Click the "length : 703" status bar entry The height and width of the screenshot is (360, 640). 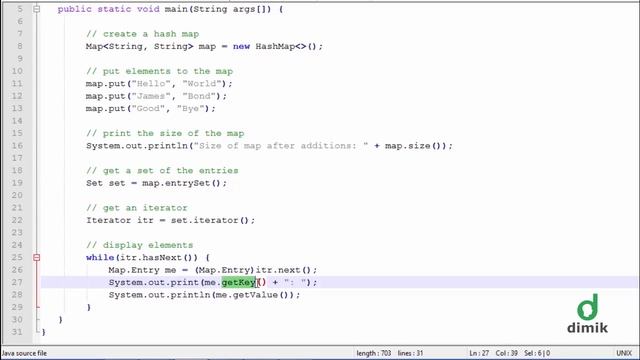373,353
